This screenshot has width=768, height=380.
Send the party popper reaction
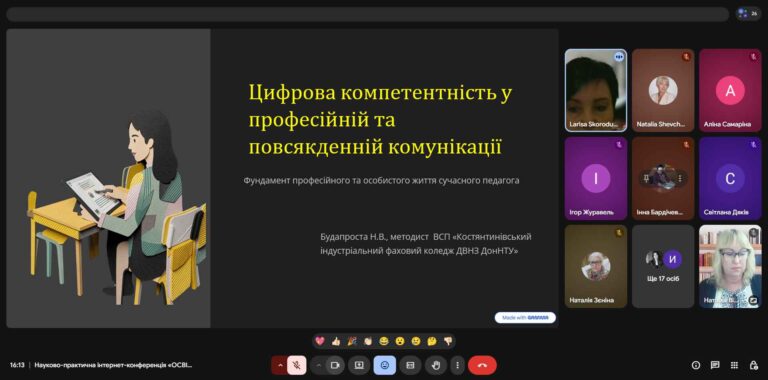[352, 341]
